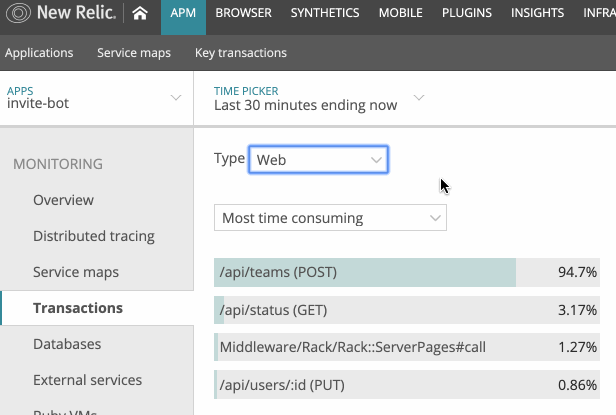Open the Most time consuming dropdown
Screen dimensions: 616x415
[x=330, y=218]
